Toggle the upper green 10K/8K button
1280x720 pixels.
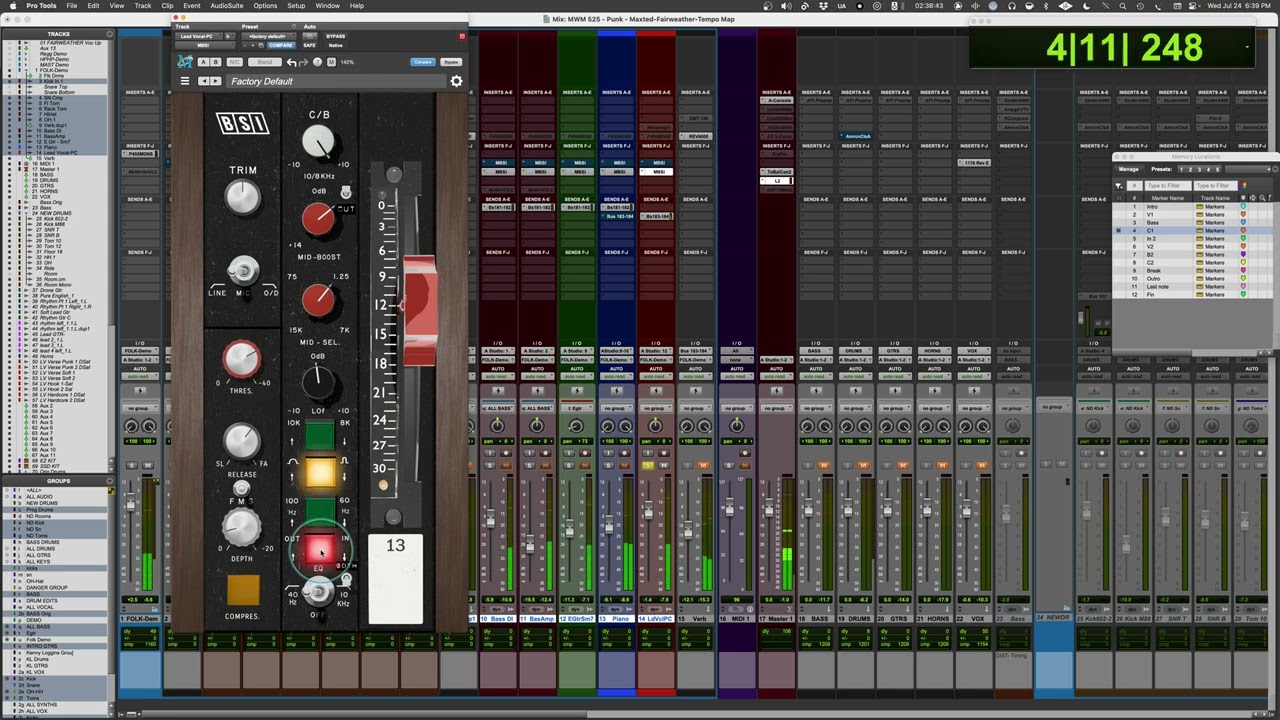(x=319, y=435)
